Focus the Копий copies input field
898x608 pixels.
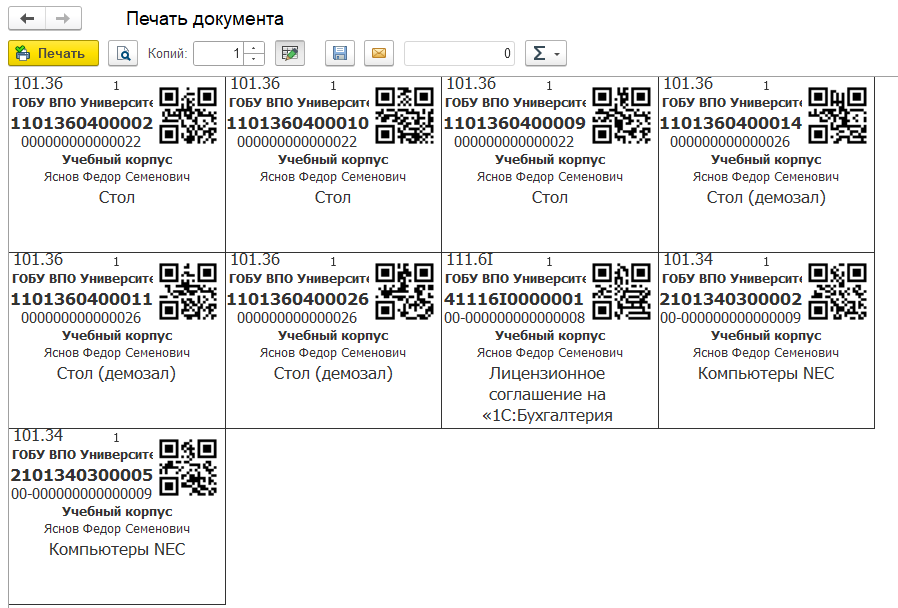(218, 53)
